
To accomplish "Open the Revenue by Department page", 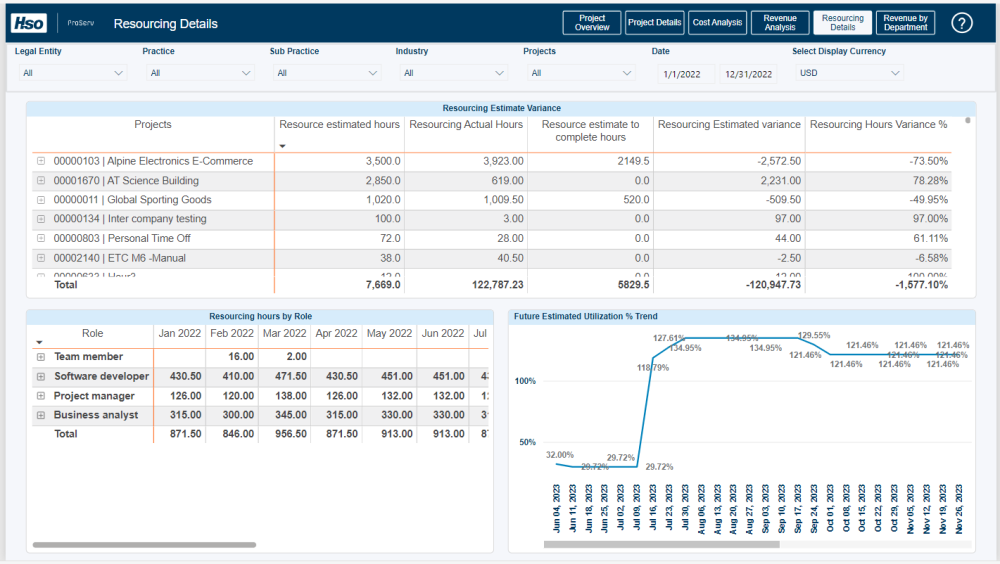I will pos(905,23).
